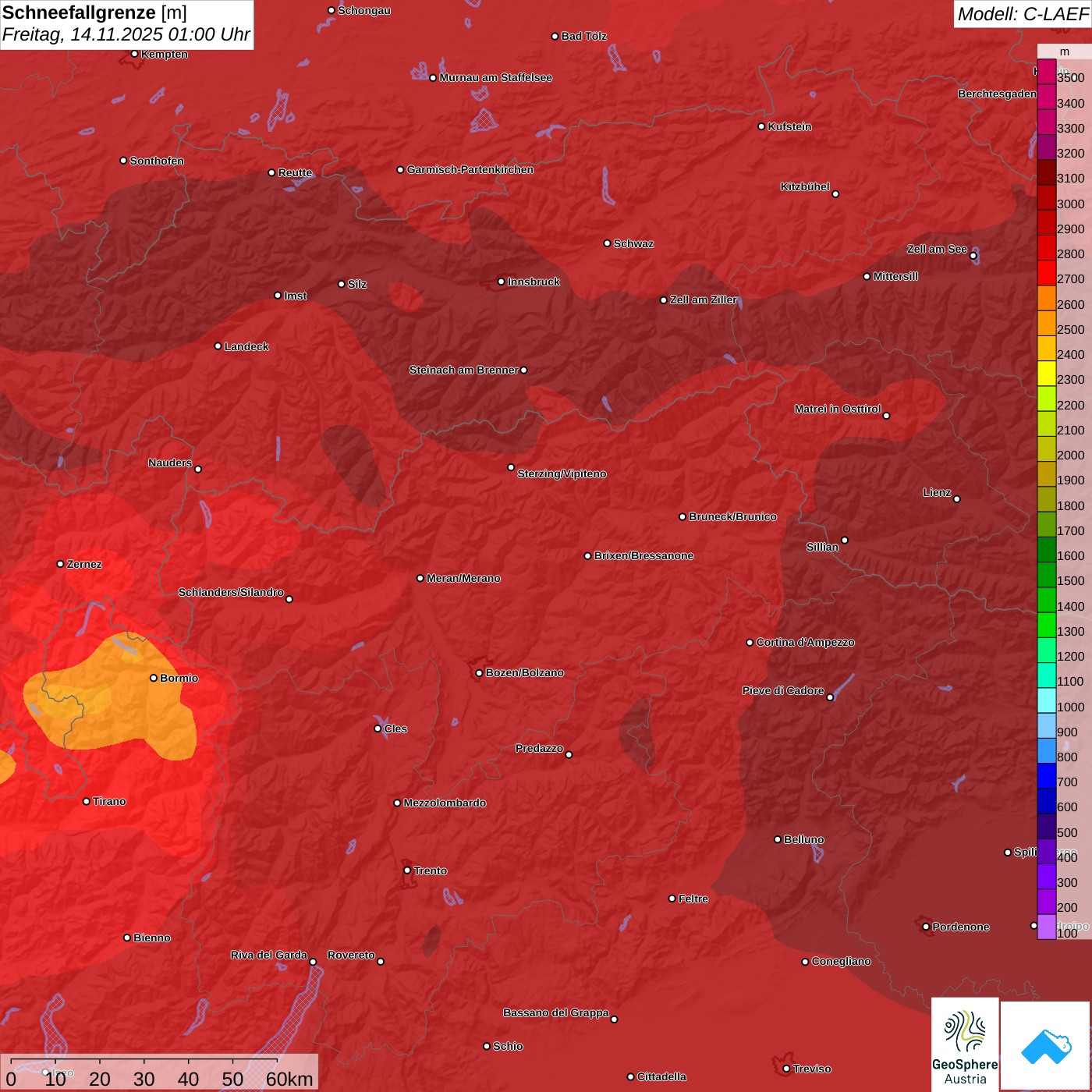The image size is (1092, 1092).
Task: Click the Imst city marker dot
Action: pyautogui.click(x=277, y=296)
